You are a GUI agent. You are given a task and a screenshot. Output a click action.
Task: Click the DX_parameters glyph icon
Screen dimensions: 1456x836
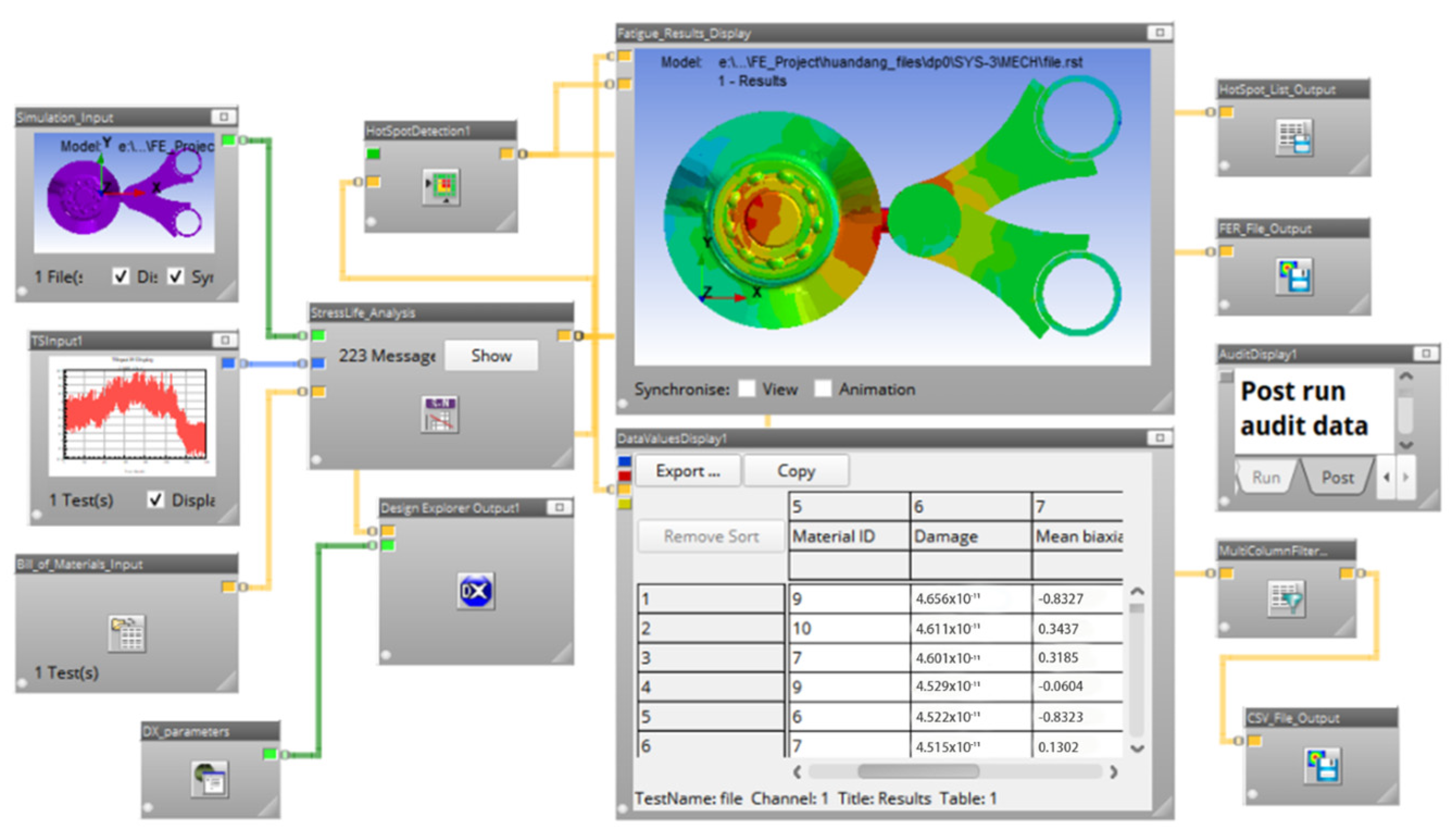click(210, 778)
